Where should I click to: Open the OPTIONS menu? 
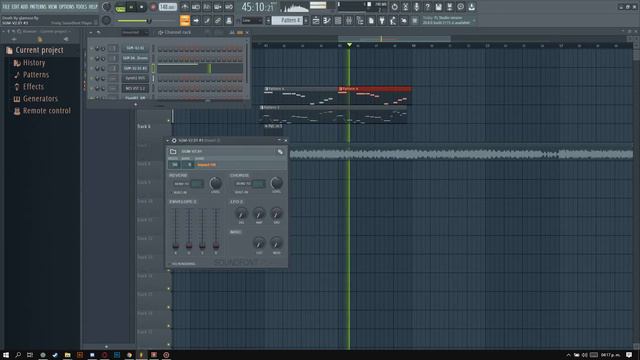coord(67,7)
